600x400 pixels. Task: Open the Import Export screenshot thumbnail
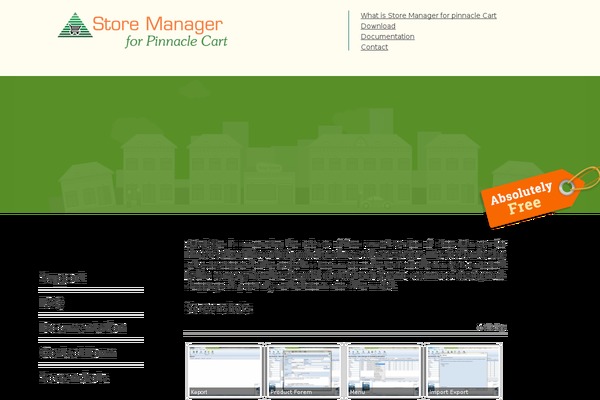pyautogui.click(x=463, y=370)
